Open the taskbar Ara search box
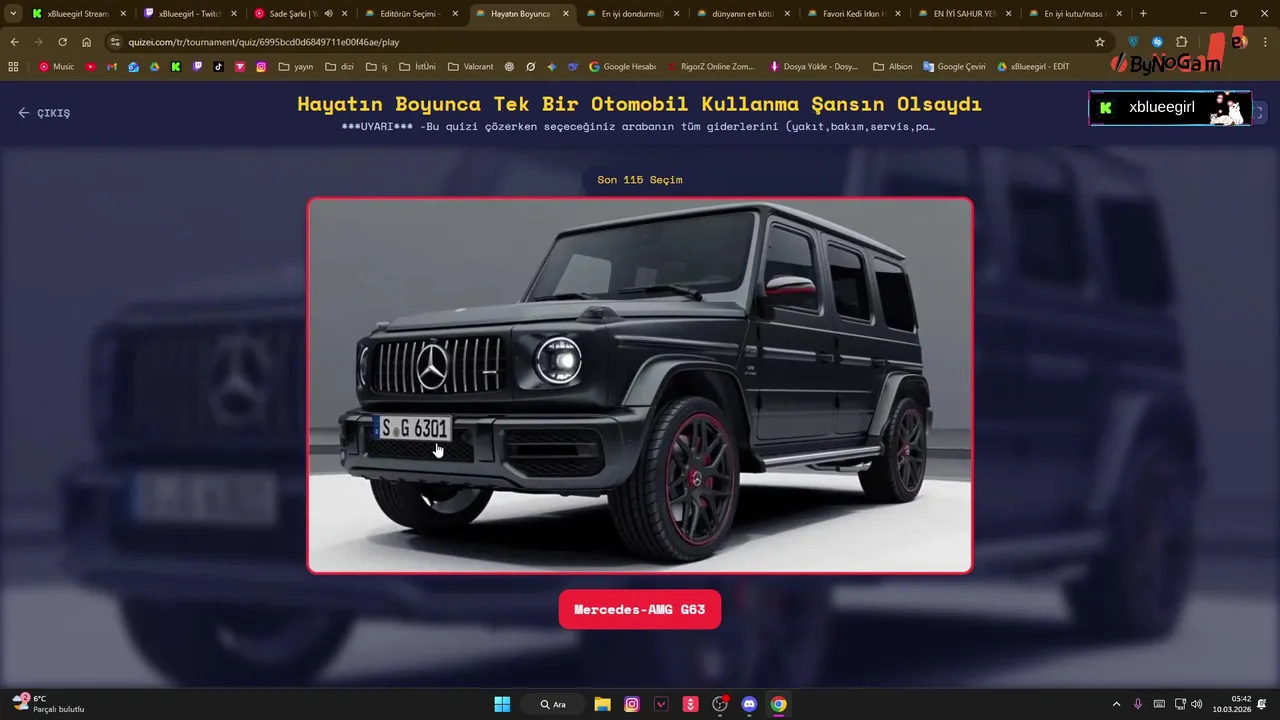Viewport: 1280px width, 720px height. point(553,704)
